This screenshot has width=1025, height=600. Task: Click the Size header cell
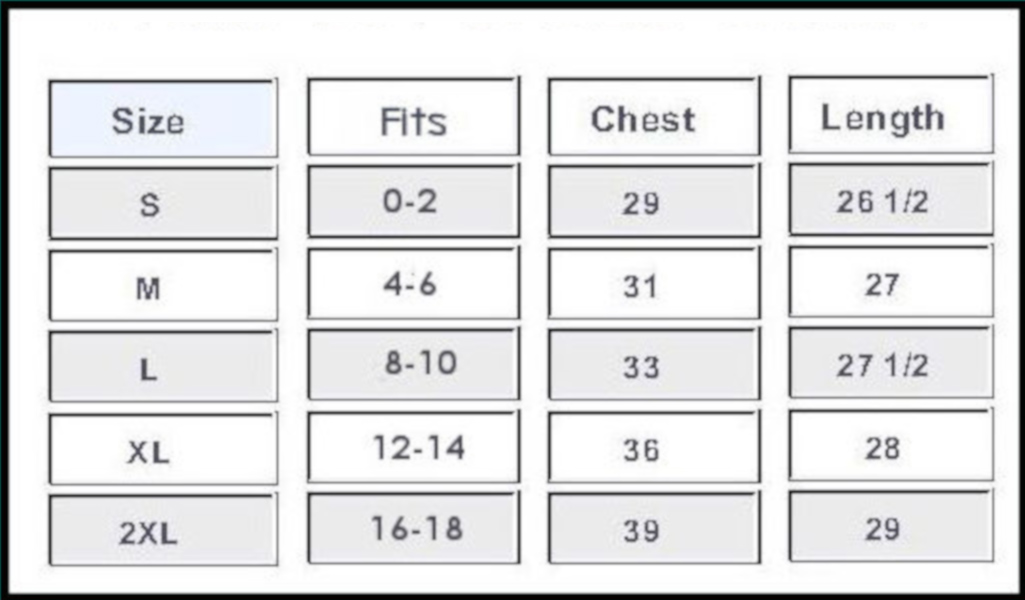163,119
